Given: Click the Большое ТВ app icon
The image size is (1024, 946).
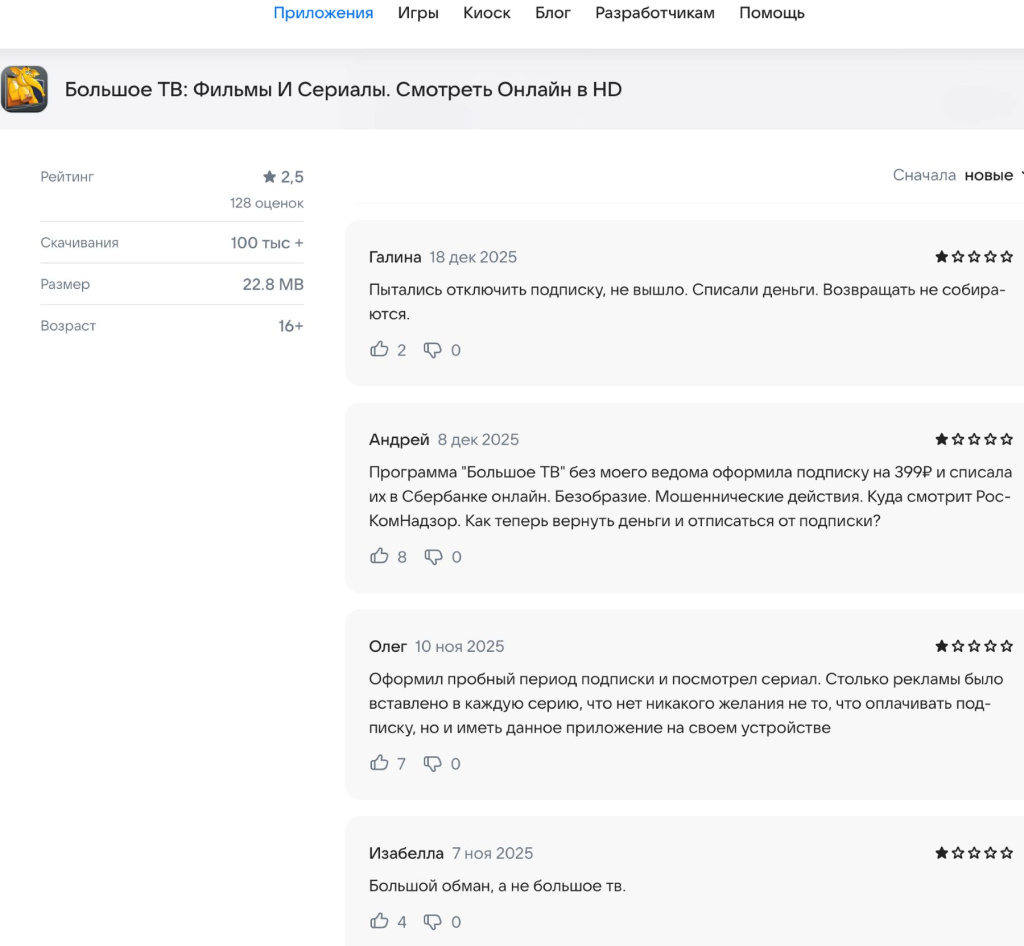Looking at the screenshot, I should [25, 89].
